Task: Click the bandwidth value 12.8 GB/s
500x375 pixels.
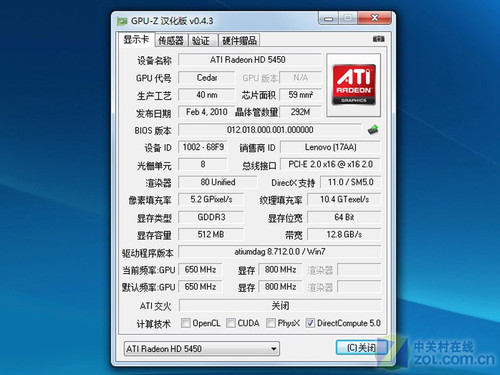Action: coord(344,235)
